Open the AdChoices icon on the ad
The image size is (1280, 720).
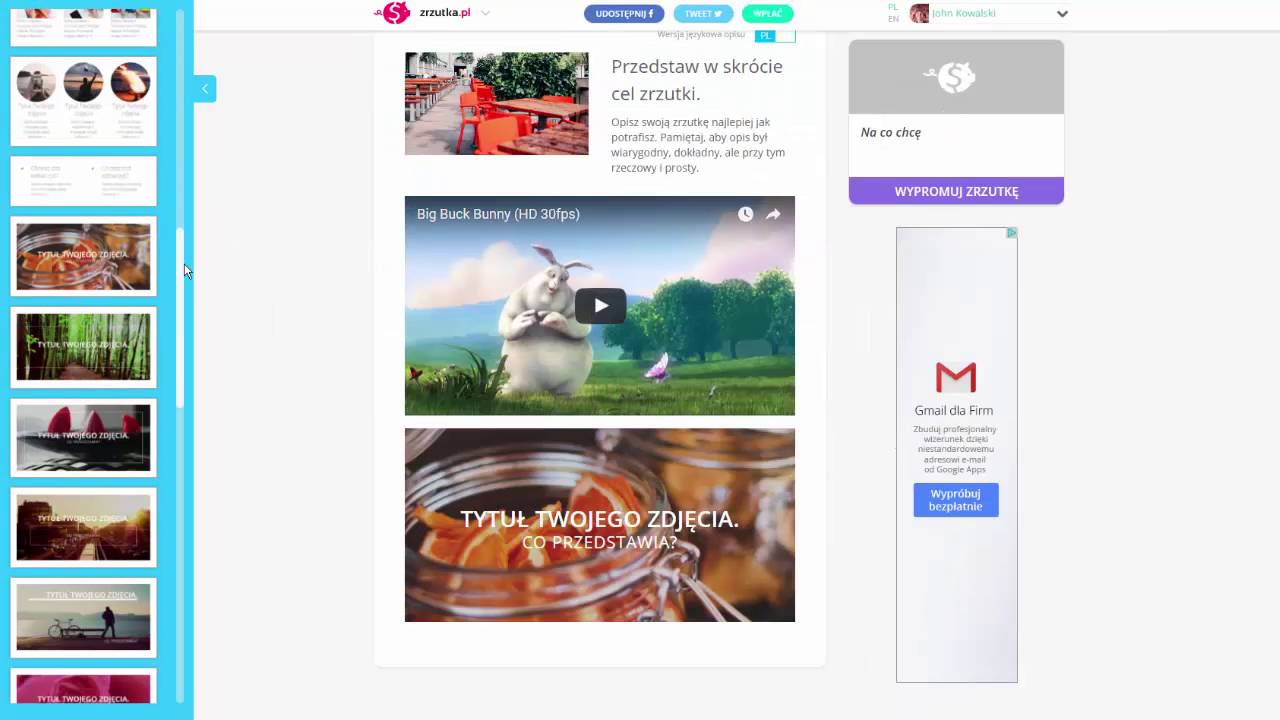pos(1011,233)
